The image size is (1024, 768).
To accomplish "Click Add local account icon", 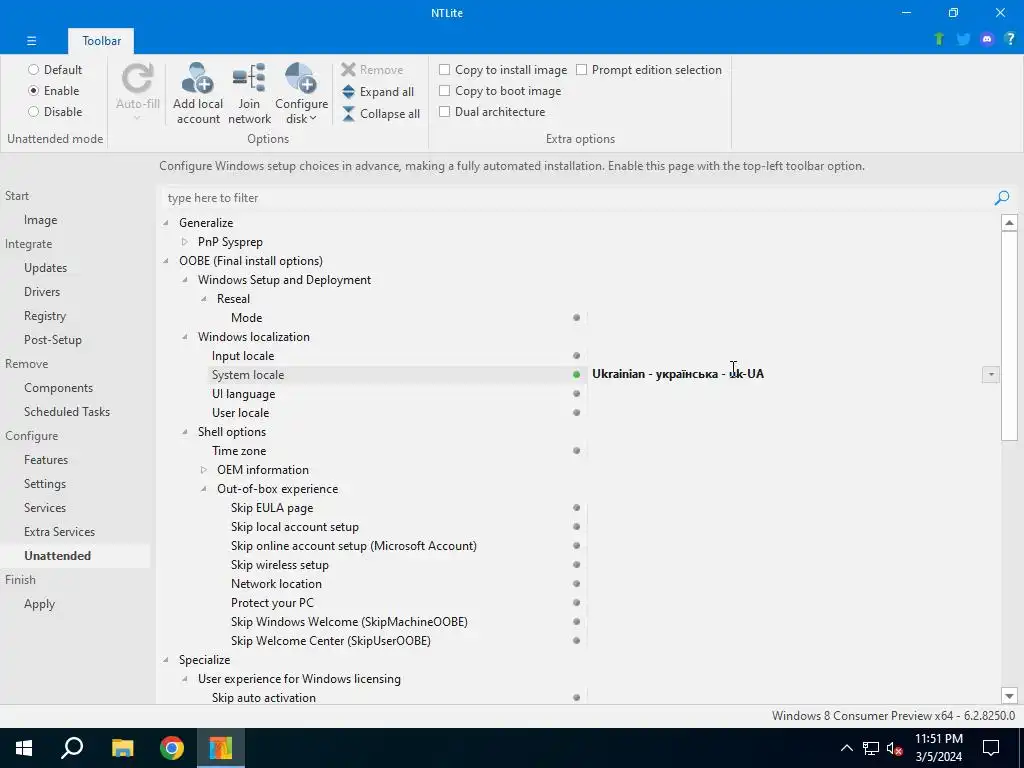I will pyautogui.click(x=197, y=78).
